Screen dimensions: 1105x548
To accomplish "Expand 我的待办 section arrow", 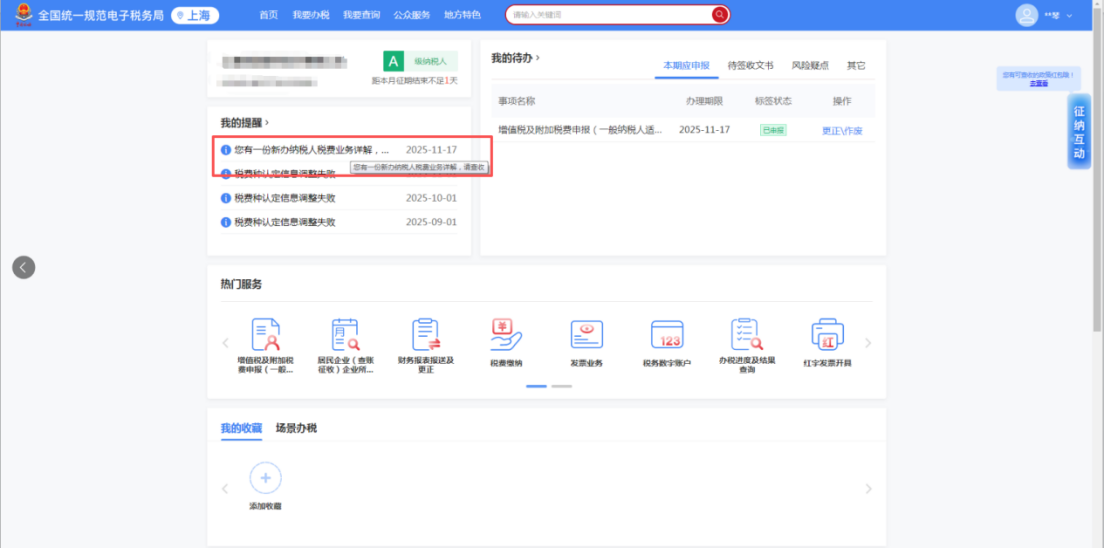I will click(538, 58).
